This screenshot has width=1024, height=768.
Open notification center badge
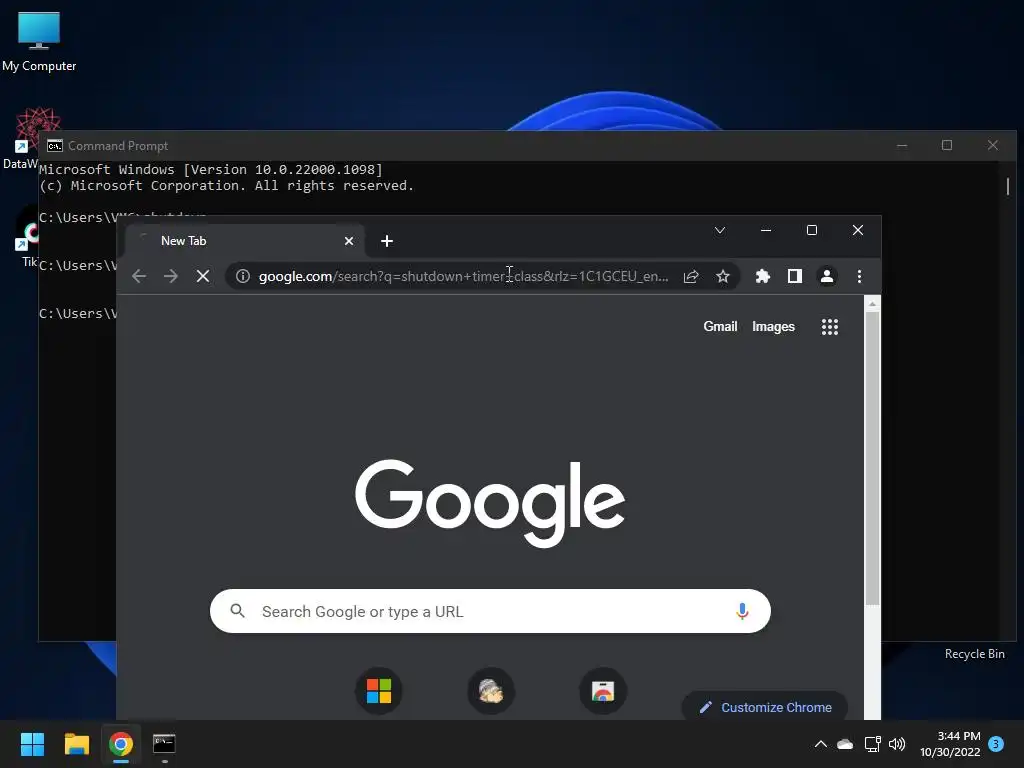[x=996, y=744]
